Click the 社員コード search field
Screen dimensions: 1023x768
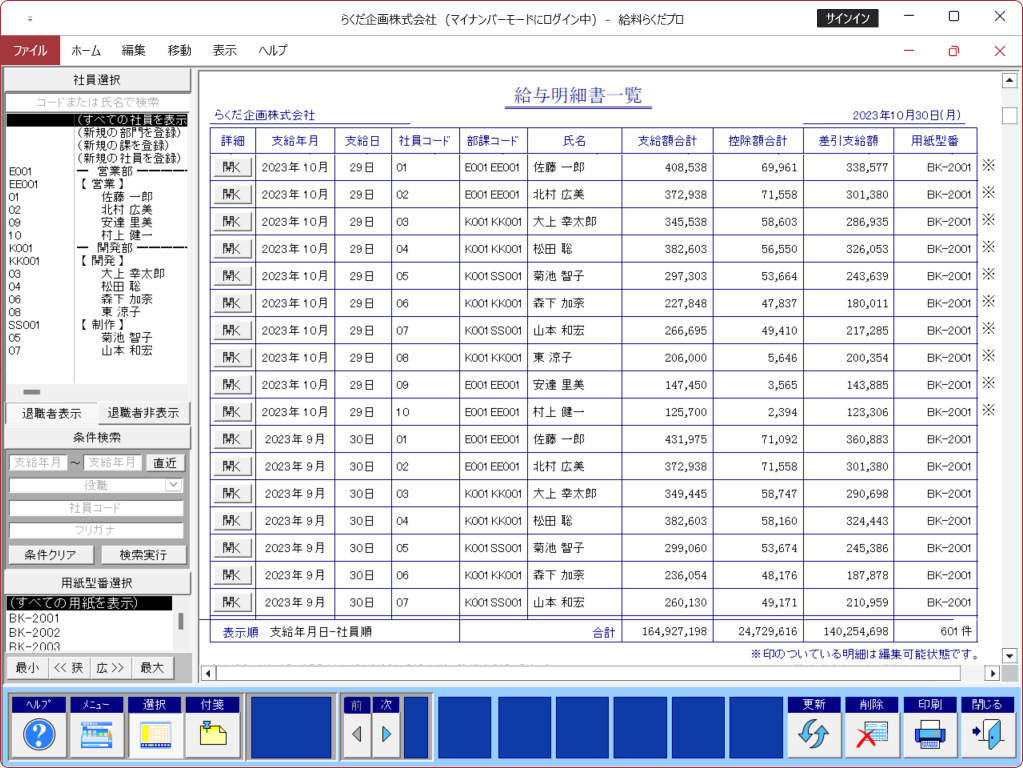[96, 508]
